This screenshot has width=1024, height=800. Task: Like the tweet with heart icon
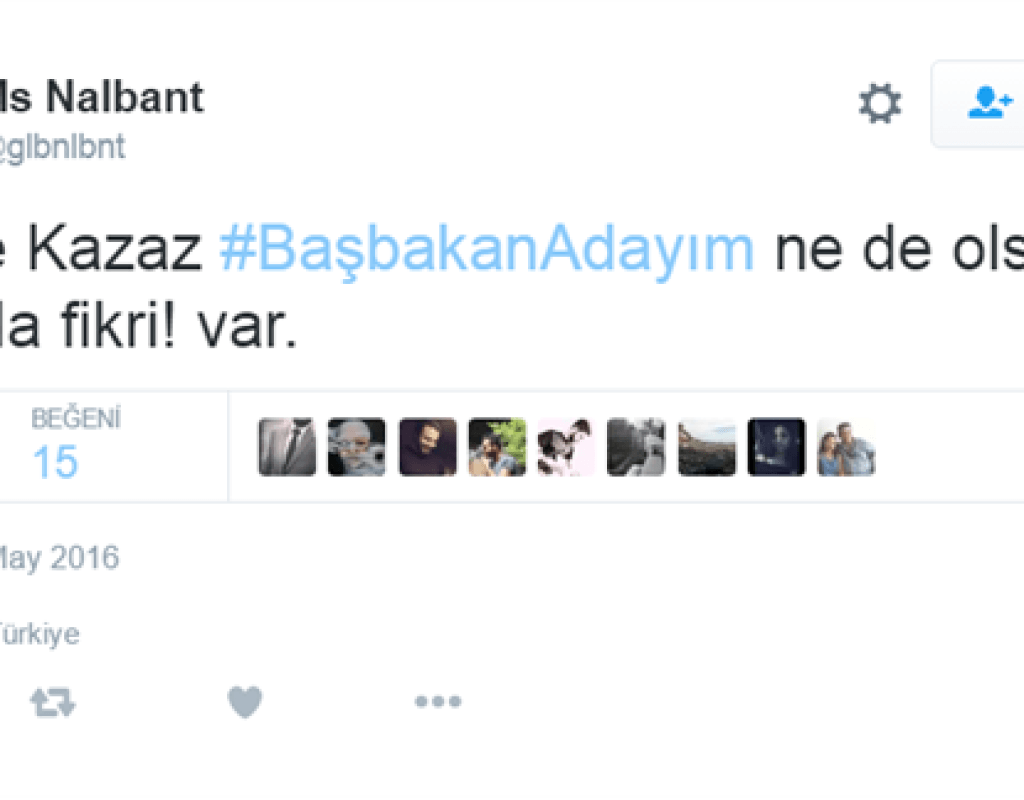click(x=245, y=702)
